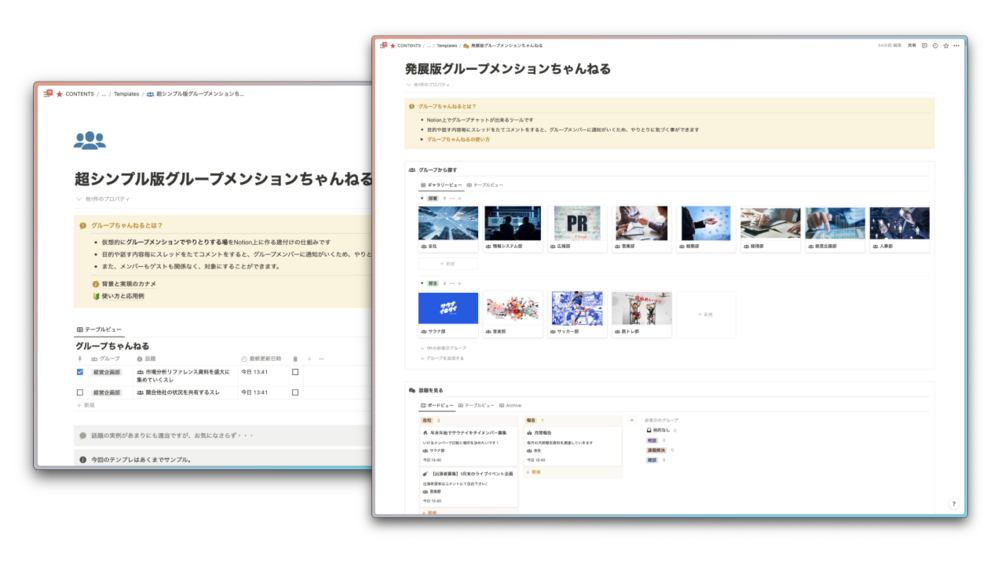Expand 他1件のプロパティ in the back window
The height and width of the screenshot is (565, 1005).
103,199
